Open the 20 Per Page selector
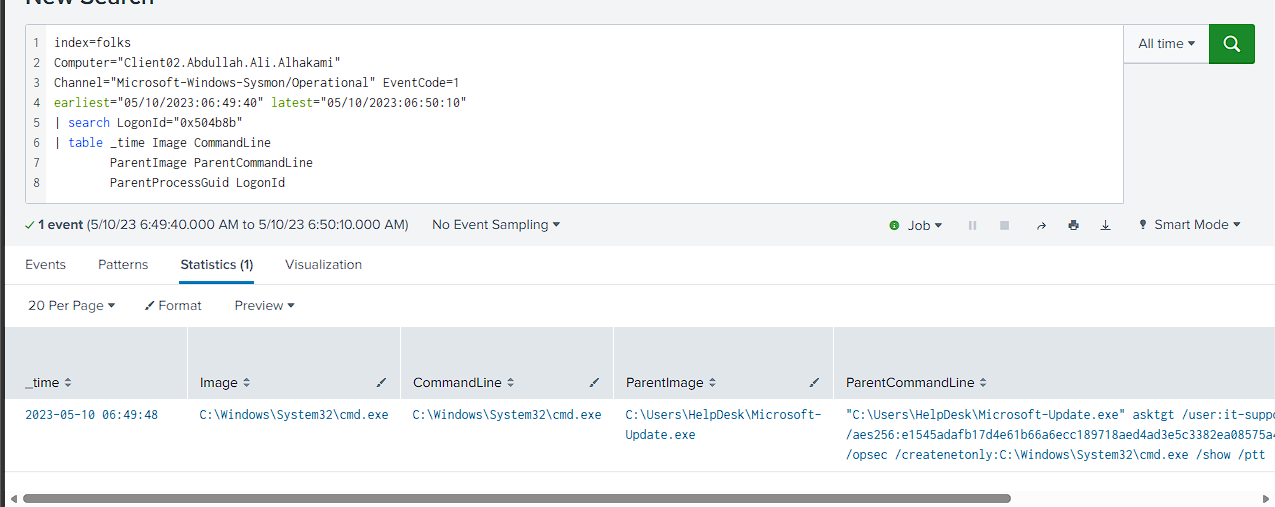 (72, 305)
